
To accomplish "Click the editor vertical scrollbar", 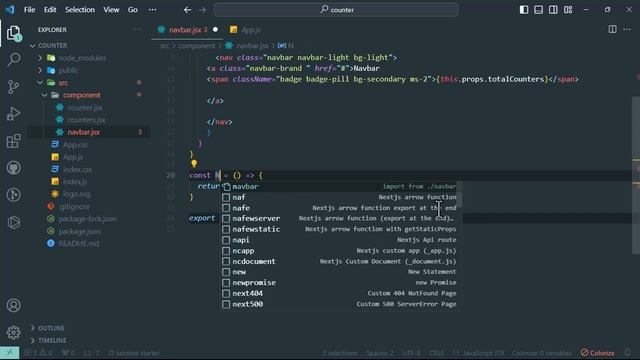I will tap(636, 176).
